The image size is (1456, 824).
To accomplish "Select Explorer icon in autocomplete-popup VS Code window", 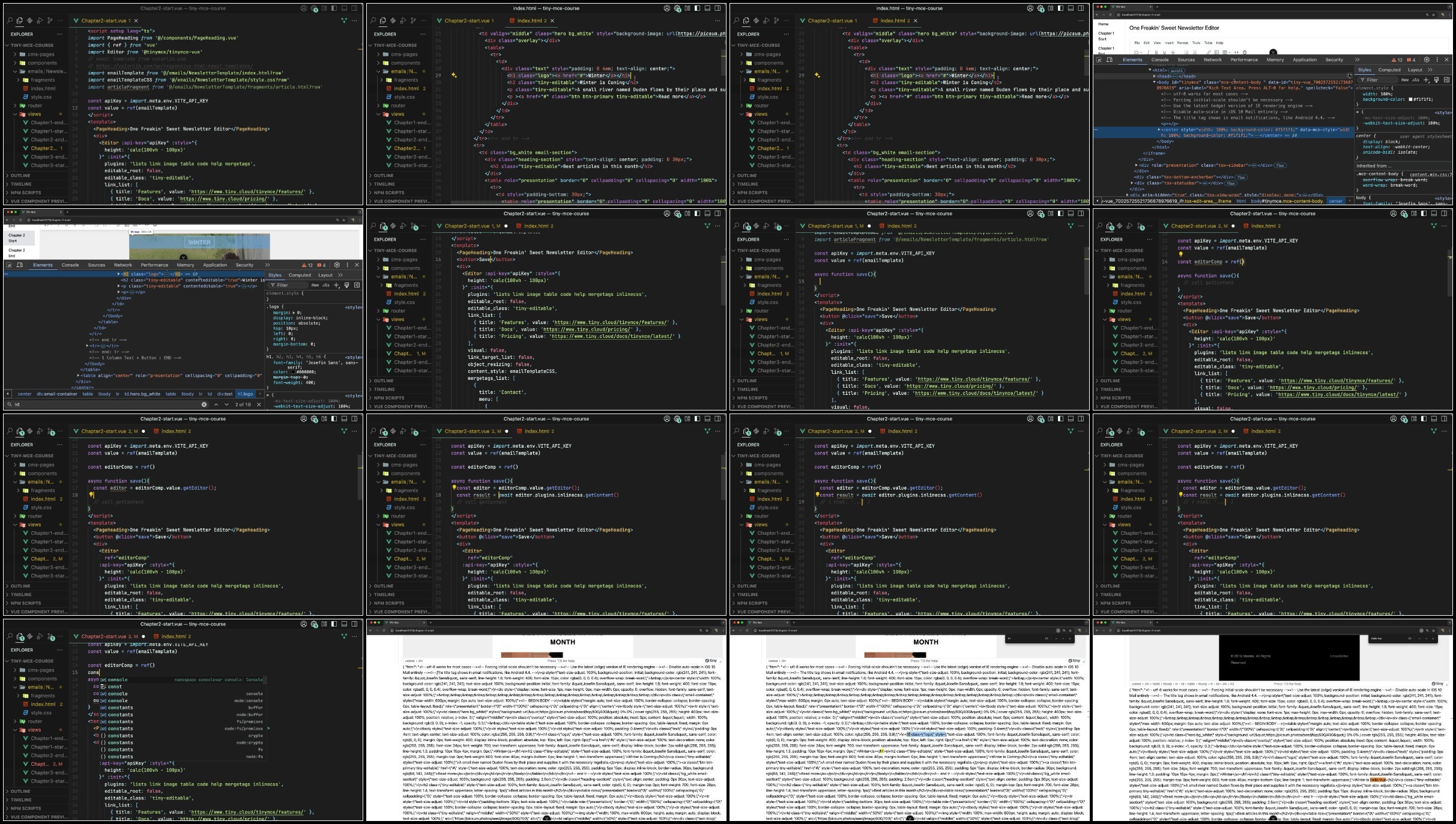I will click(19, 636).
